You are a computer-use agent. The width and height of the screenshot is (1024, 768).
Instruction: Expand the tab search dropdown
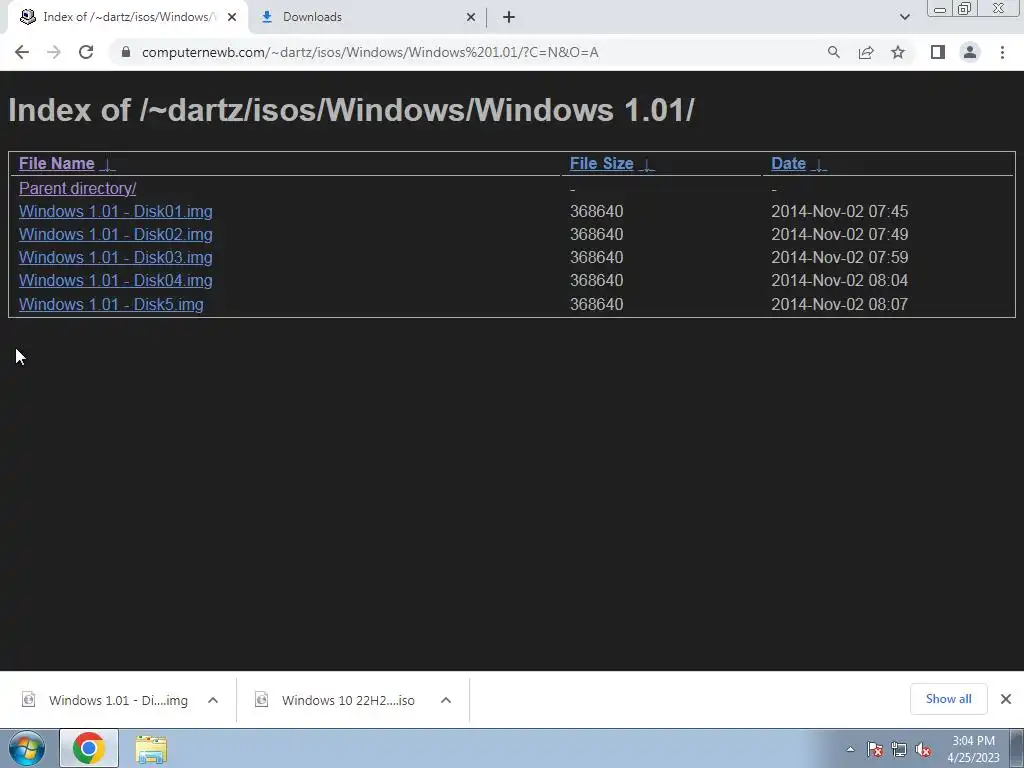(x=904, y=17)
